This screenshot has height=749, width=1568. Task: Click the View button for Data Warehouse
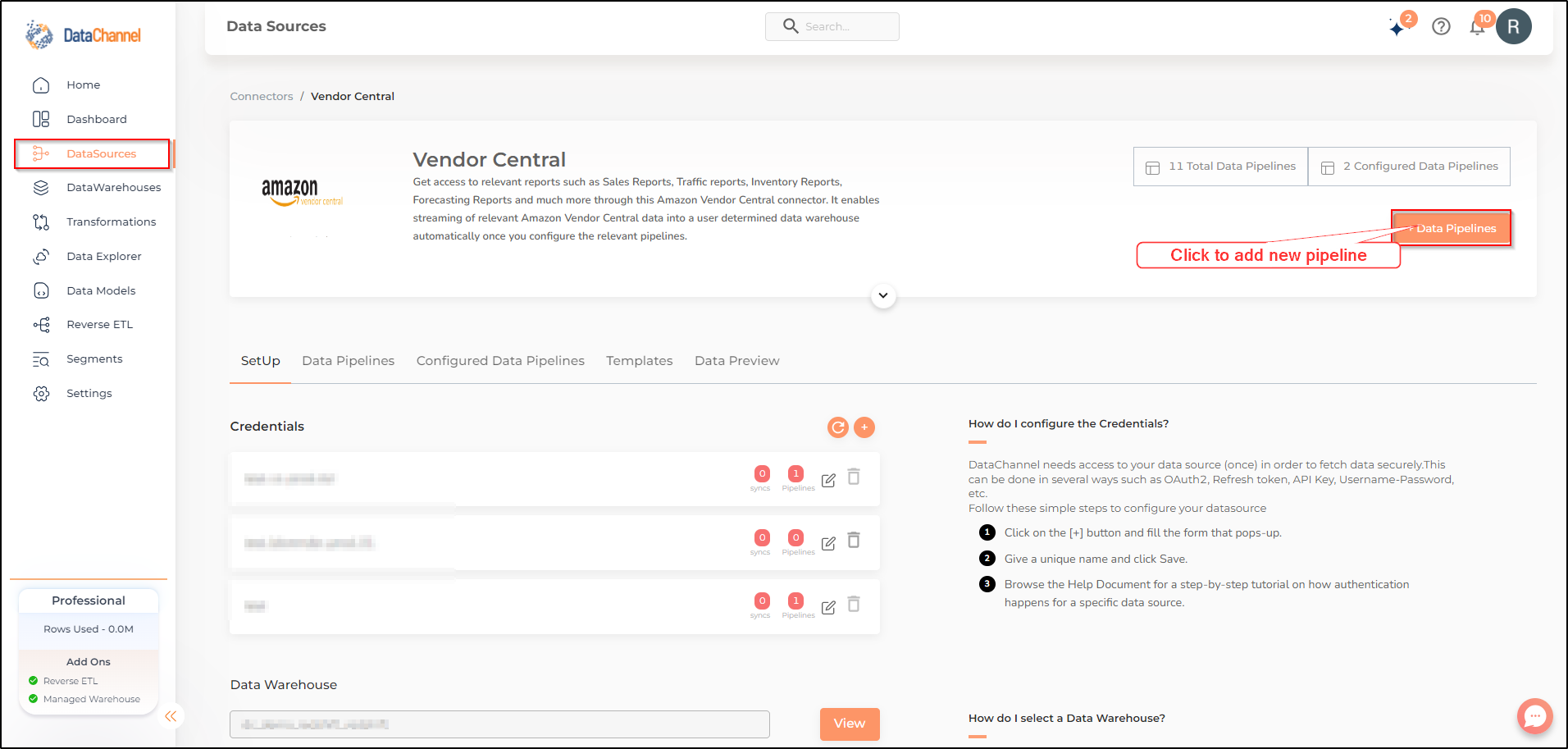pos(850,724)
